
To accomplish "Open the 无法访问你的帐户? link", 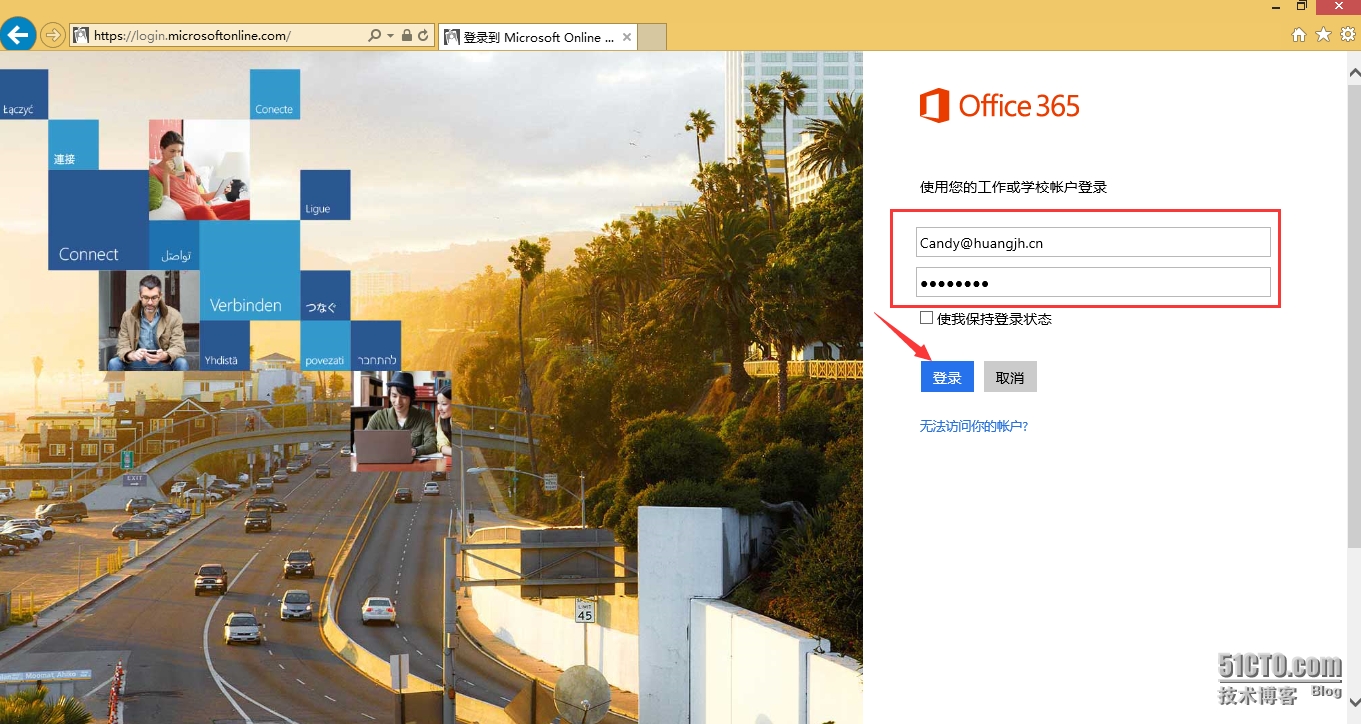I will (x=973, y=426).
